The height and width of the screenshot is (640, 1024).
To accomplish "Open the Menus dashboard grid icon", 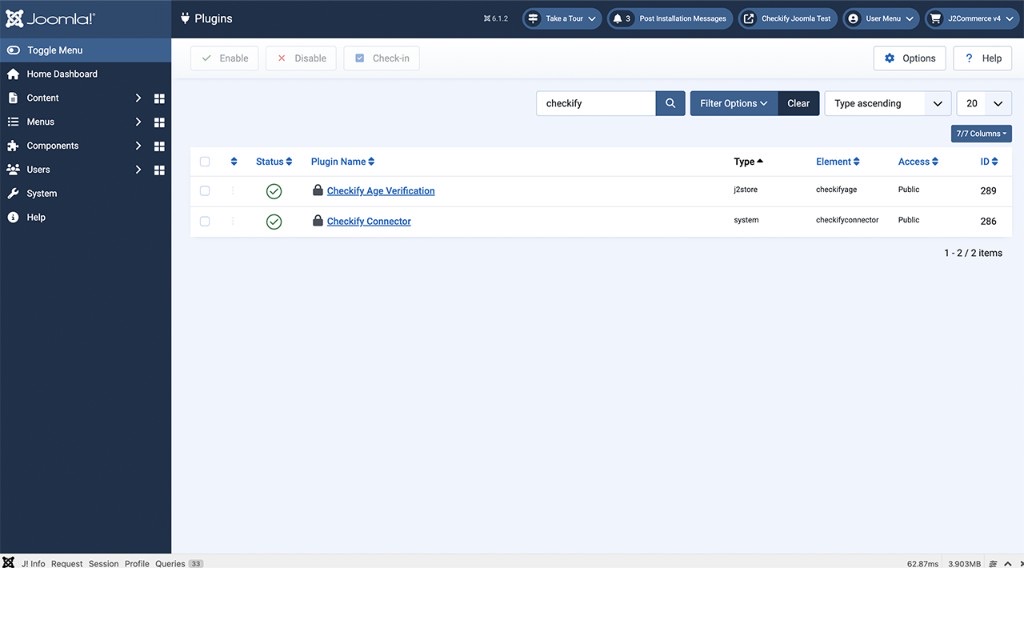I will click(159, 122).
